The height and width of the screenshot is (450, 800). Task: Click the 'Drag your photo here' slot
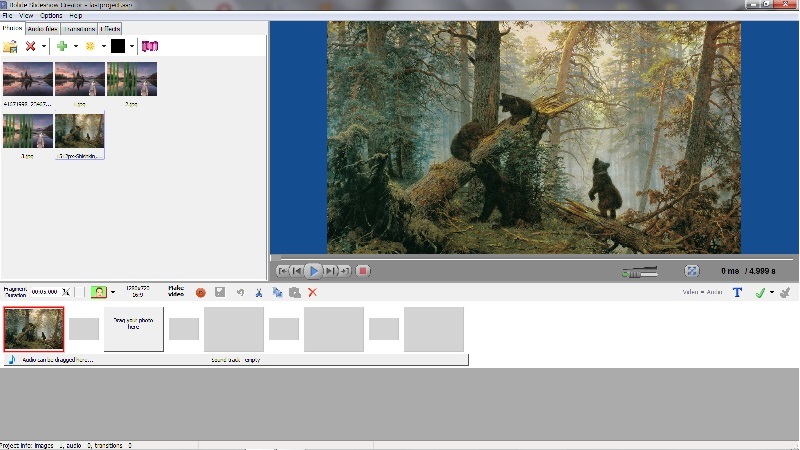pyautogui.click(x=134, y=329)
